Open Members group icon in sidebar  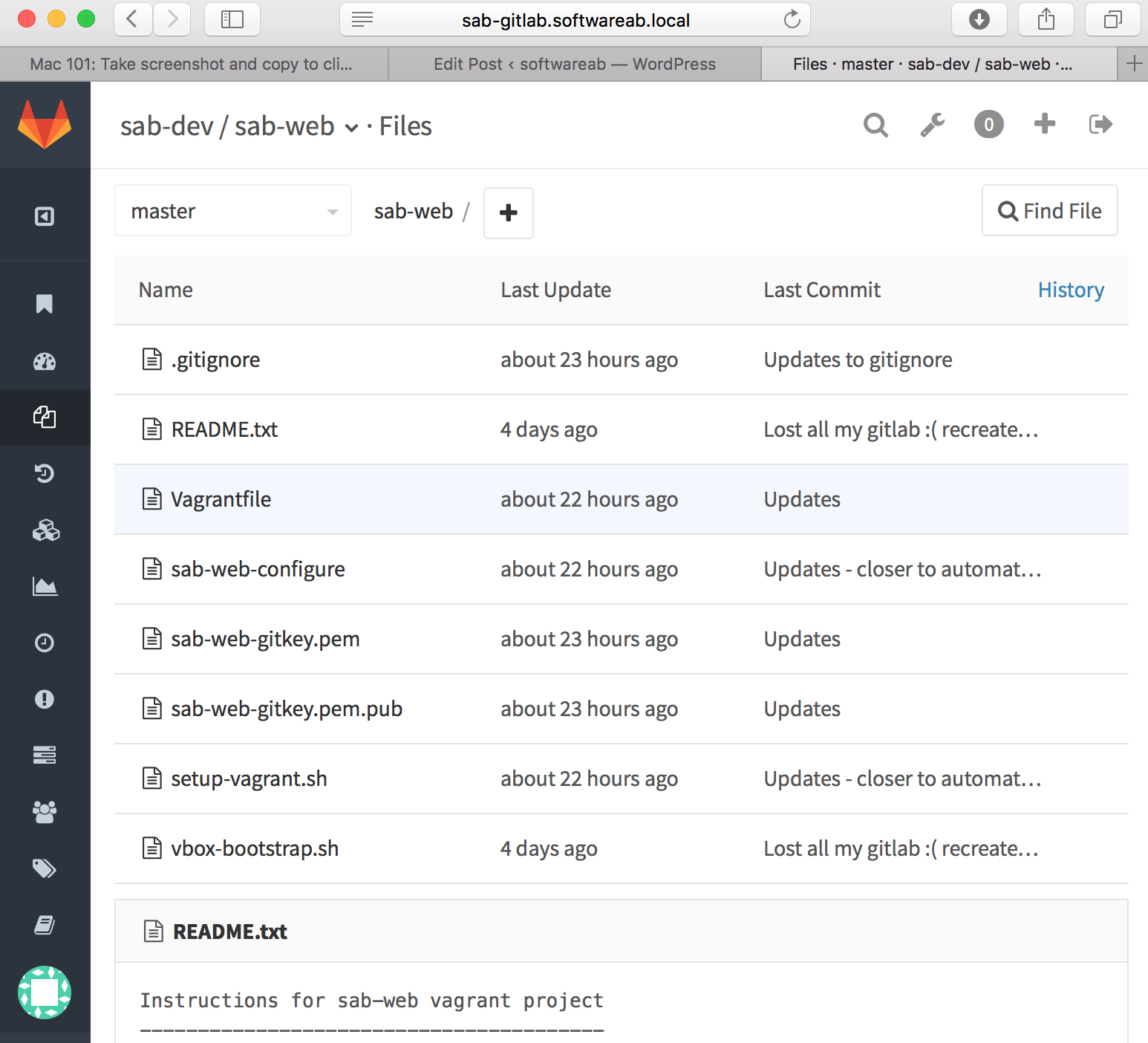[x=45, y=812]
